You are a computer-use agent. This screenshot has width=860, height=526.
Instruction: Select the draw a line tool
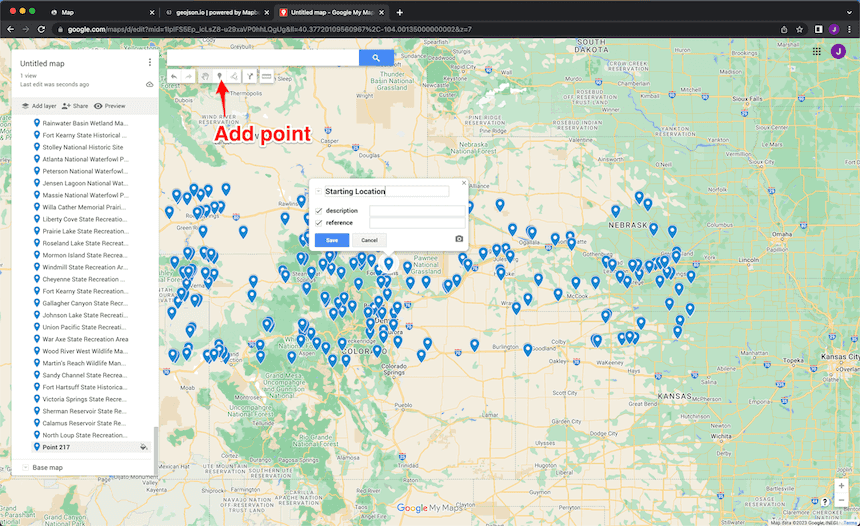[x=234, y=77]
